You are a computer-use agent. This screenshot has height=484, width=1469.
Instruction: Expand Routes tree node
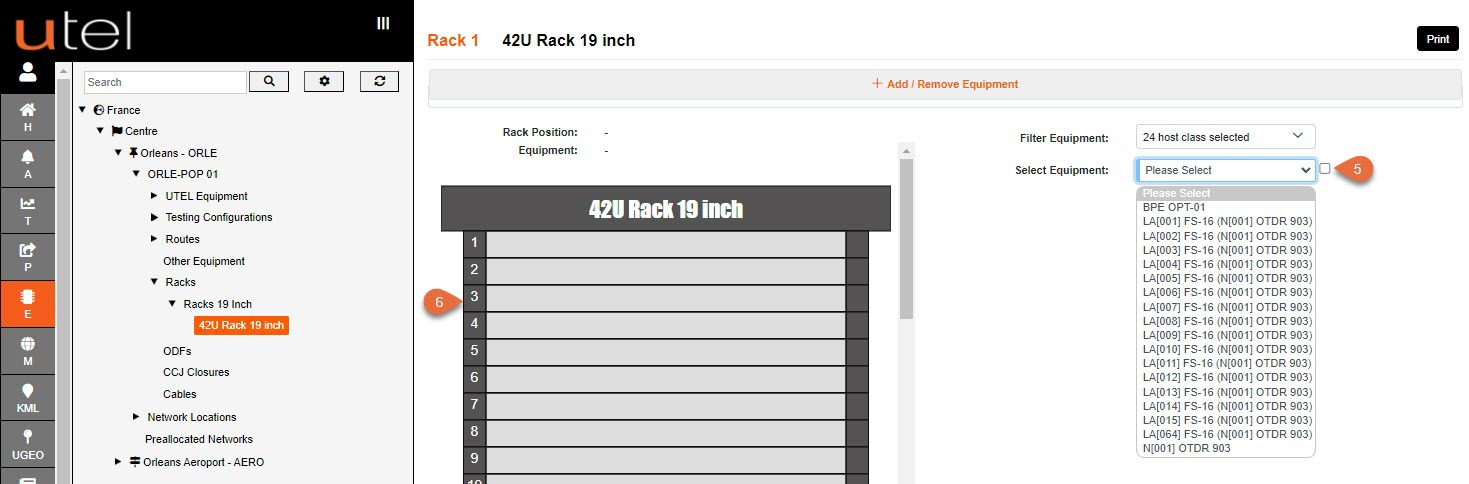coord(154,239)
